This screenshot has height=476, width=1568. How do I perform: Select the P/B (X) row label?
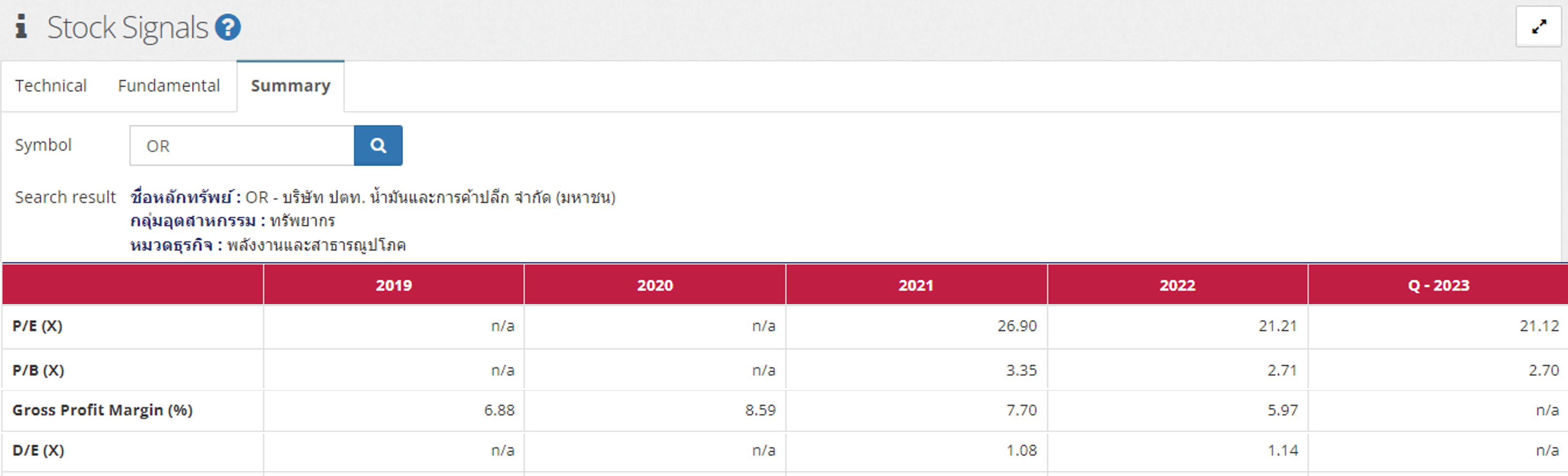(x=38, y=370)
